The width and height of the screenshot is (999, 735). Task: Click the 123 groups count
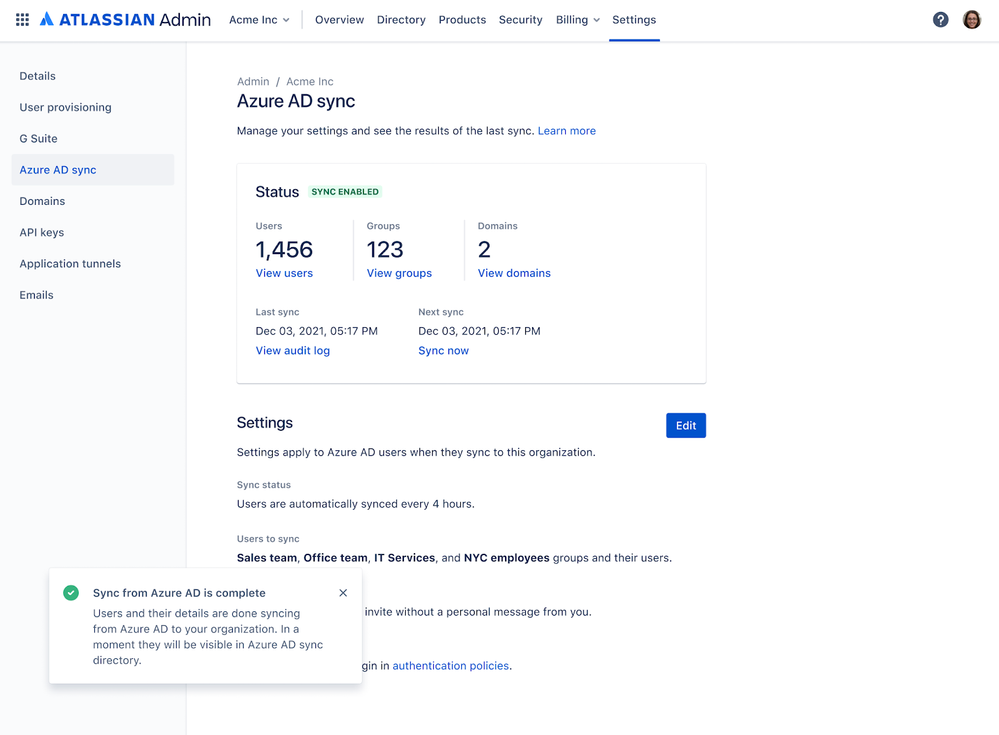385,250
